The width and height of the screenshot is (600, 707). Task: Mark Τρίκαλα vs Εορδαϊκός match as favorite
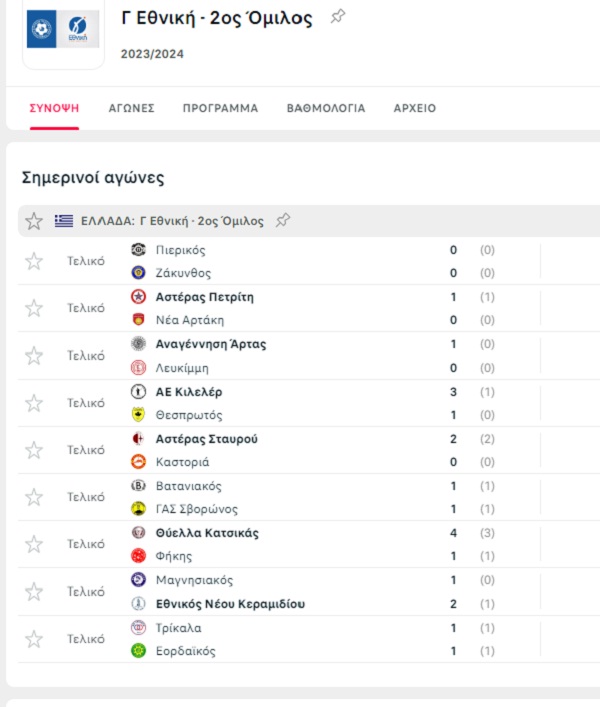34,639
